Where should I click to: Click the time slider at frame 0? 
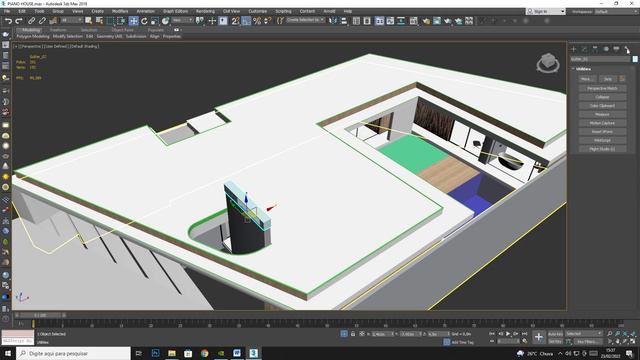pyautogui.click(x=40, y=315)
